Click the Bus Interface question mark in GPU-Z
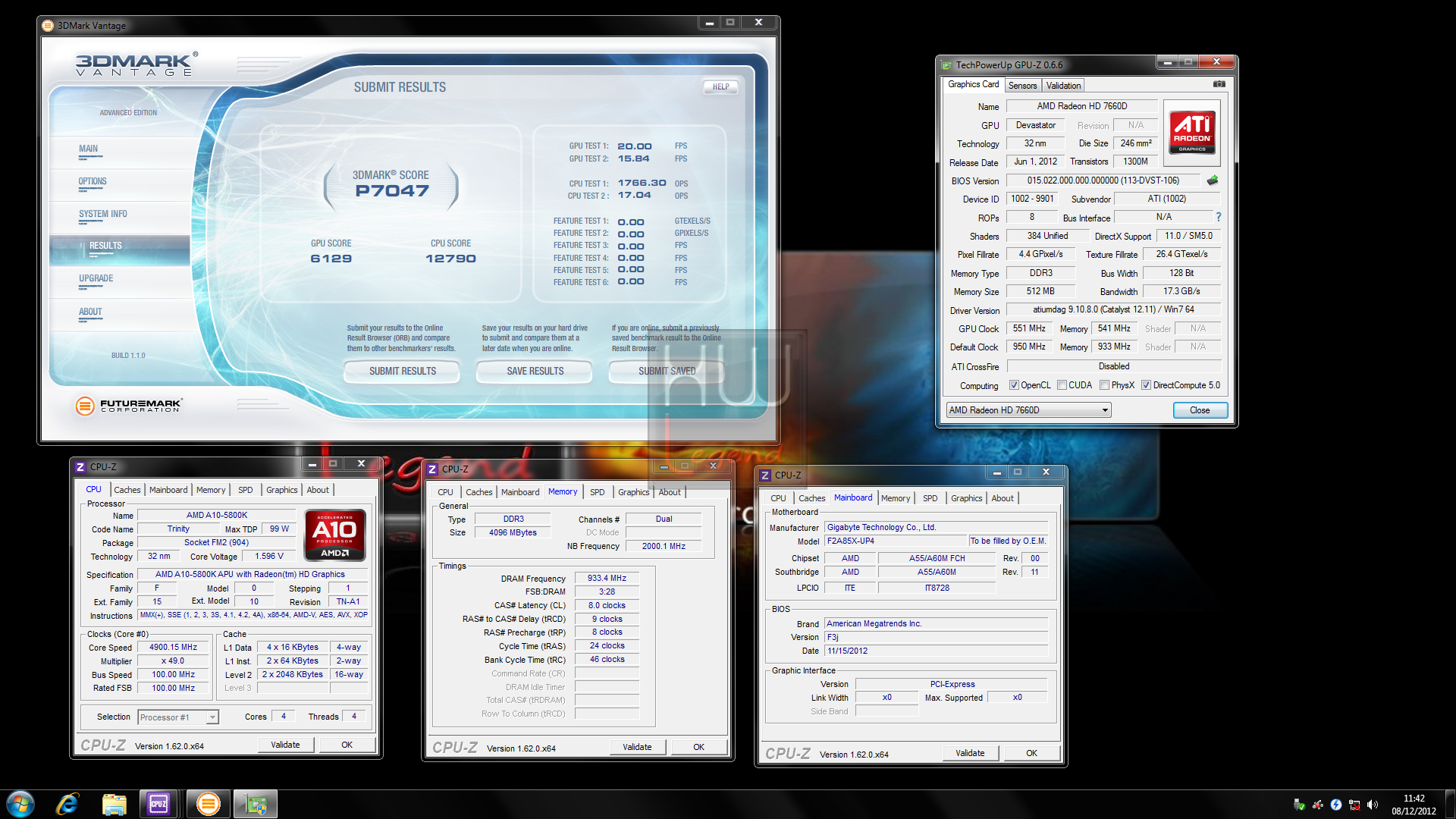The width and height of the screenshot is (1456, 819). point(1219,218)
